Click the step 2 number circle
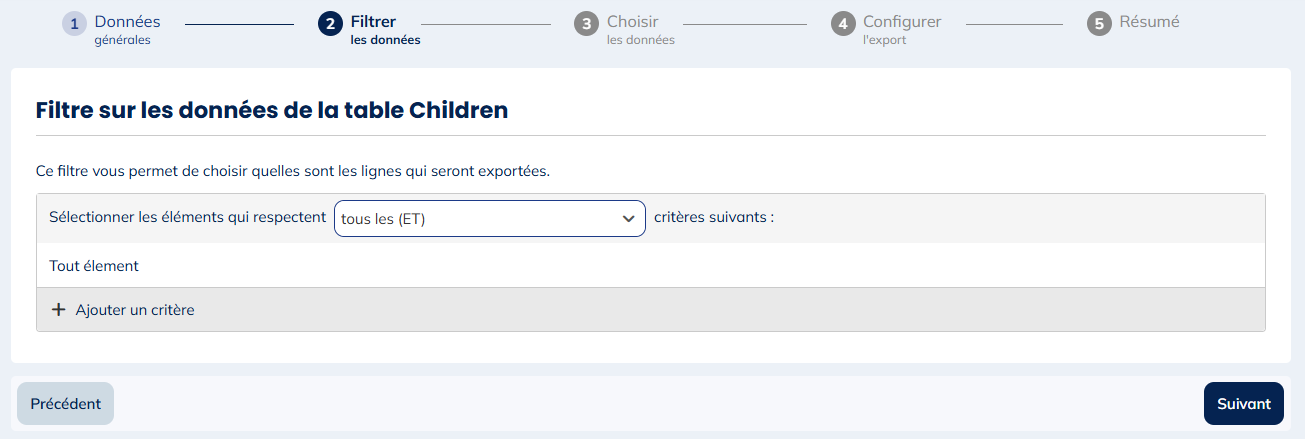1305x439 pixels. click(330, 24)
